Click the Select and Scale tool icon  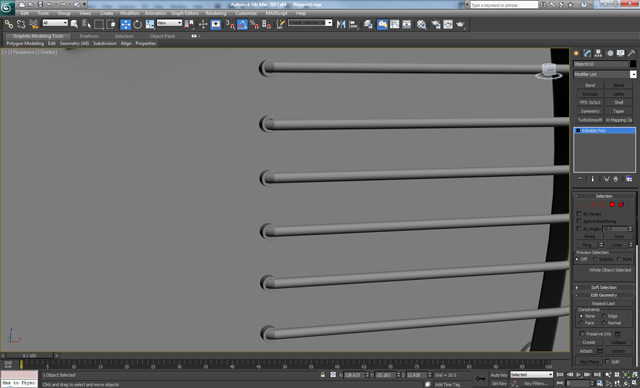click(x=150, y=24)
